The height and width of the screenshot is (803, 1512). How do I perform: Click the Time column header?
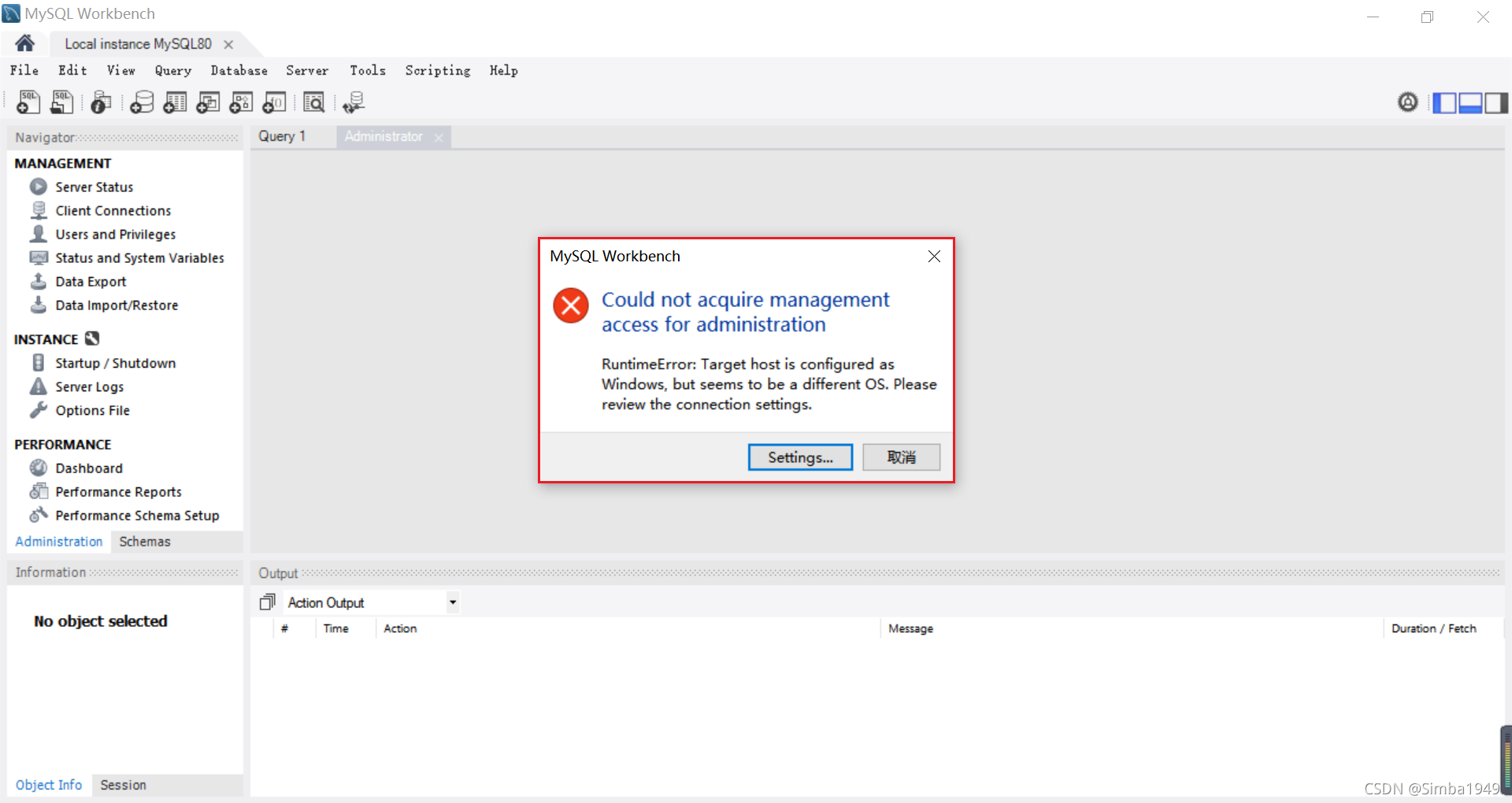(x=335, y=628)
